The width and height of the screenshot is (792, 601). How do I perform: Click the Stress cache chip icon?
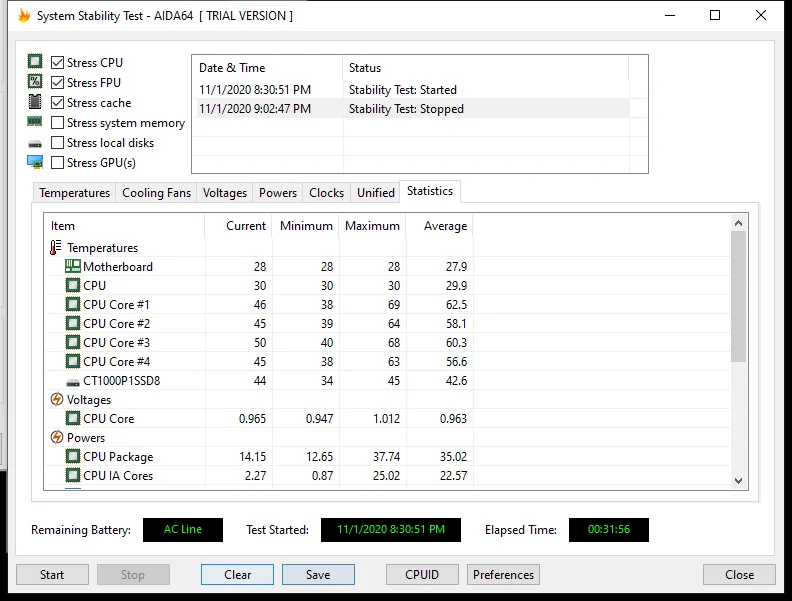tap(35, 102)
